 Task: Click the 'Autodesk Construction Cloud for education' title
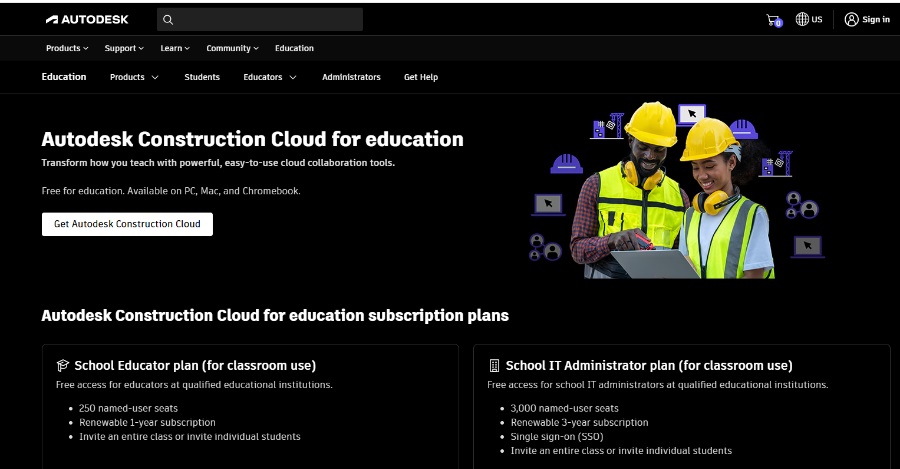(x=253, y=139)
